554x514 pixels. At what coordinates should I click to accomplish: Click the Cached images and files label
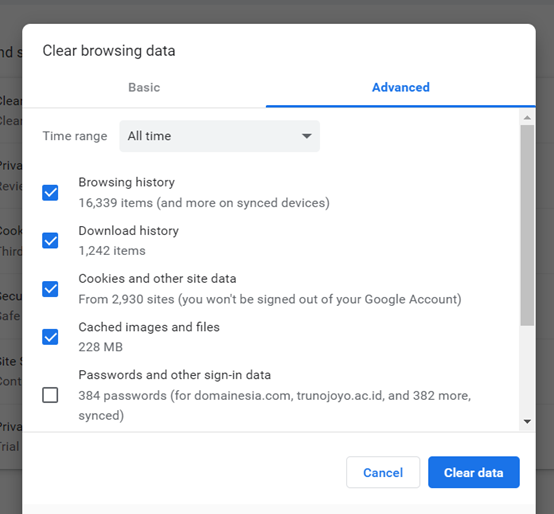[x=149, y=327]
